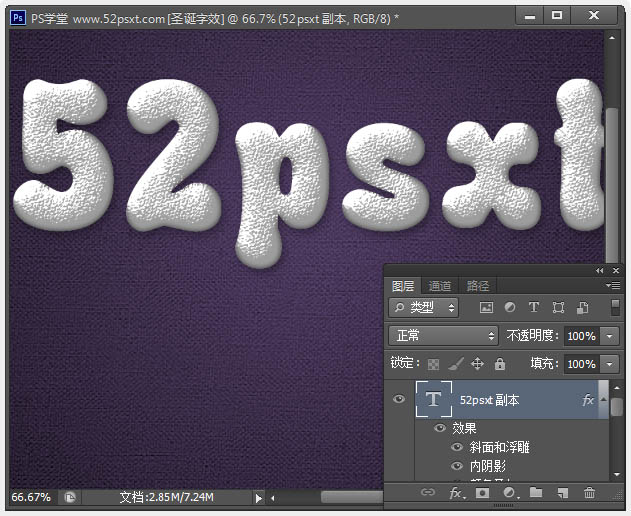The image size is (631, 516).
Task: Add a layer mask from panel bottom
Action: coord(482,493)
